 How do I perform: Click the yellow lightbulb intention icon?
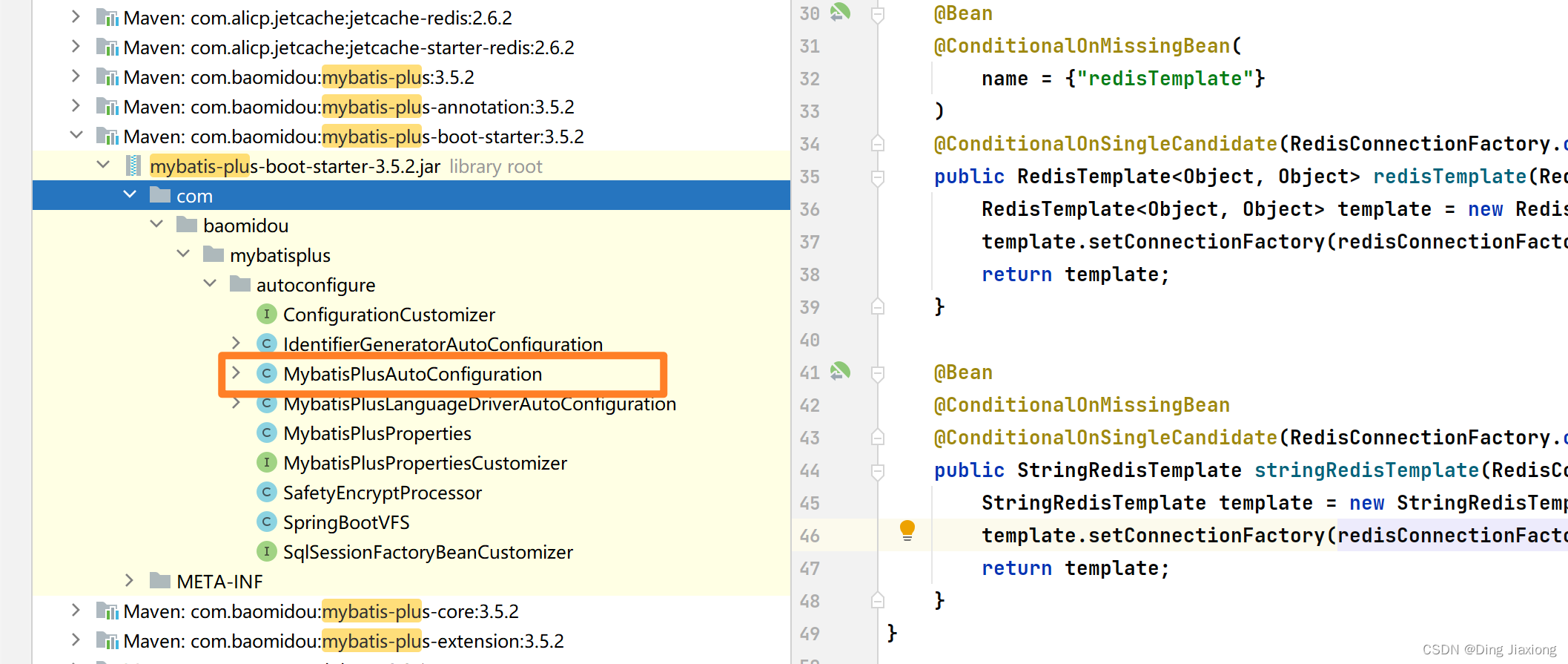pyautogui.click(x=907, y=530)
